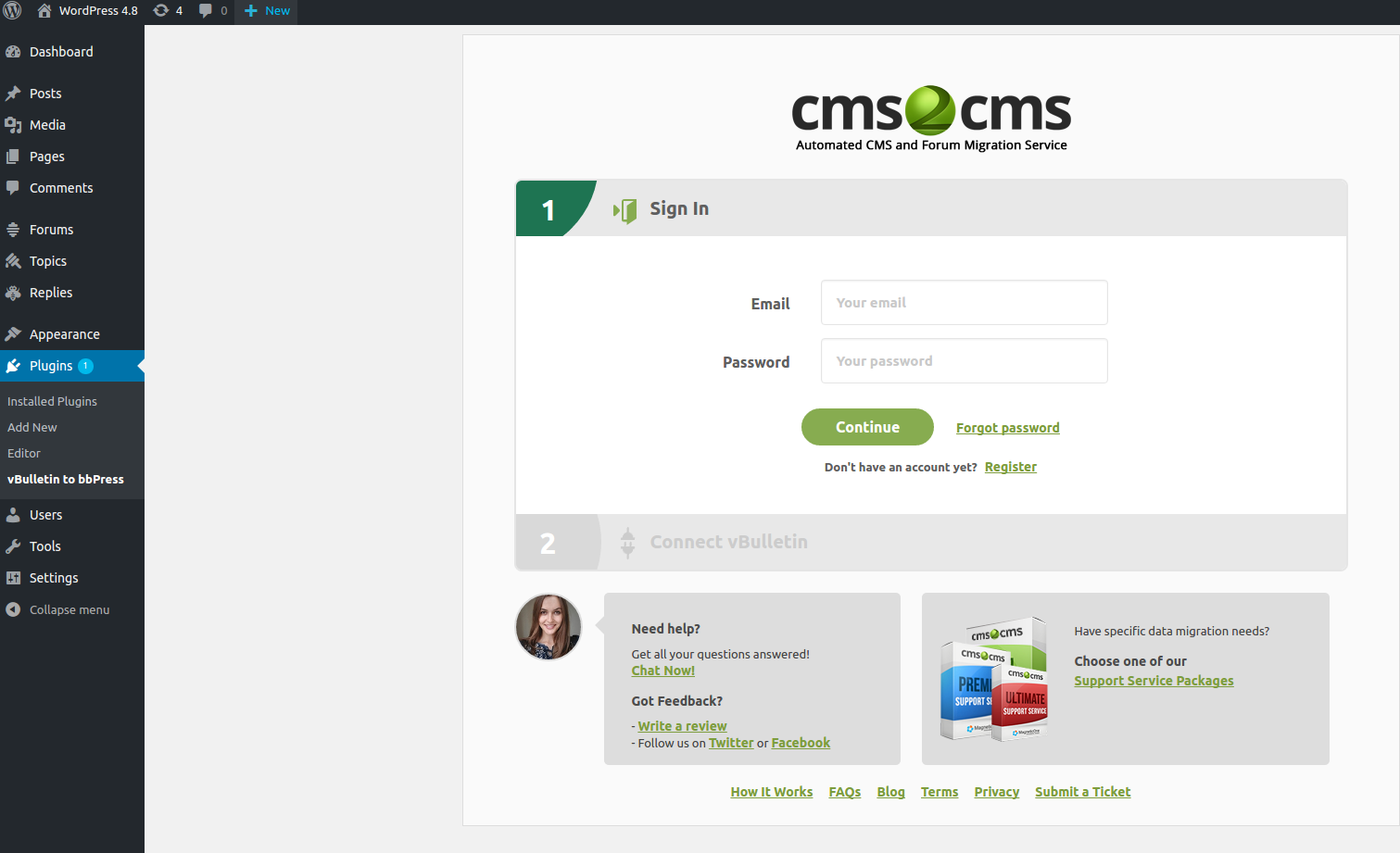This screenshot has width=1400, height=853.
Task: Click the Privacy footer link
Action: pos(997,792)
